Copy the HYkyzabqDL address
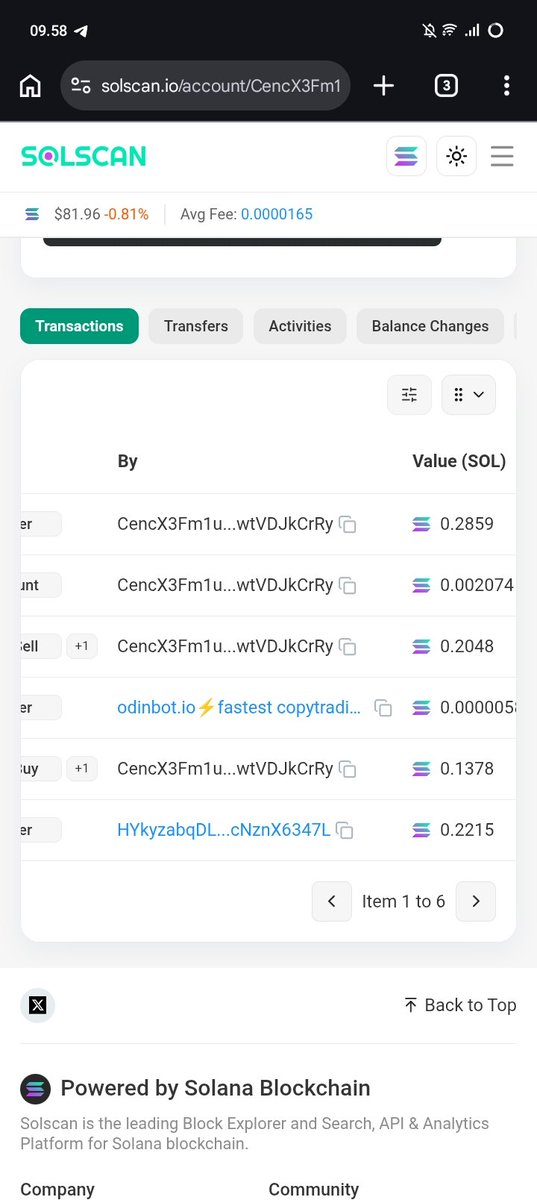This screenshot has height=1200, width=537. 345,830
